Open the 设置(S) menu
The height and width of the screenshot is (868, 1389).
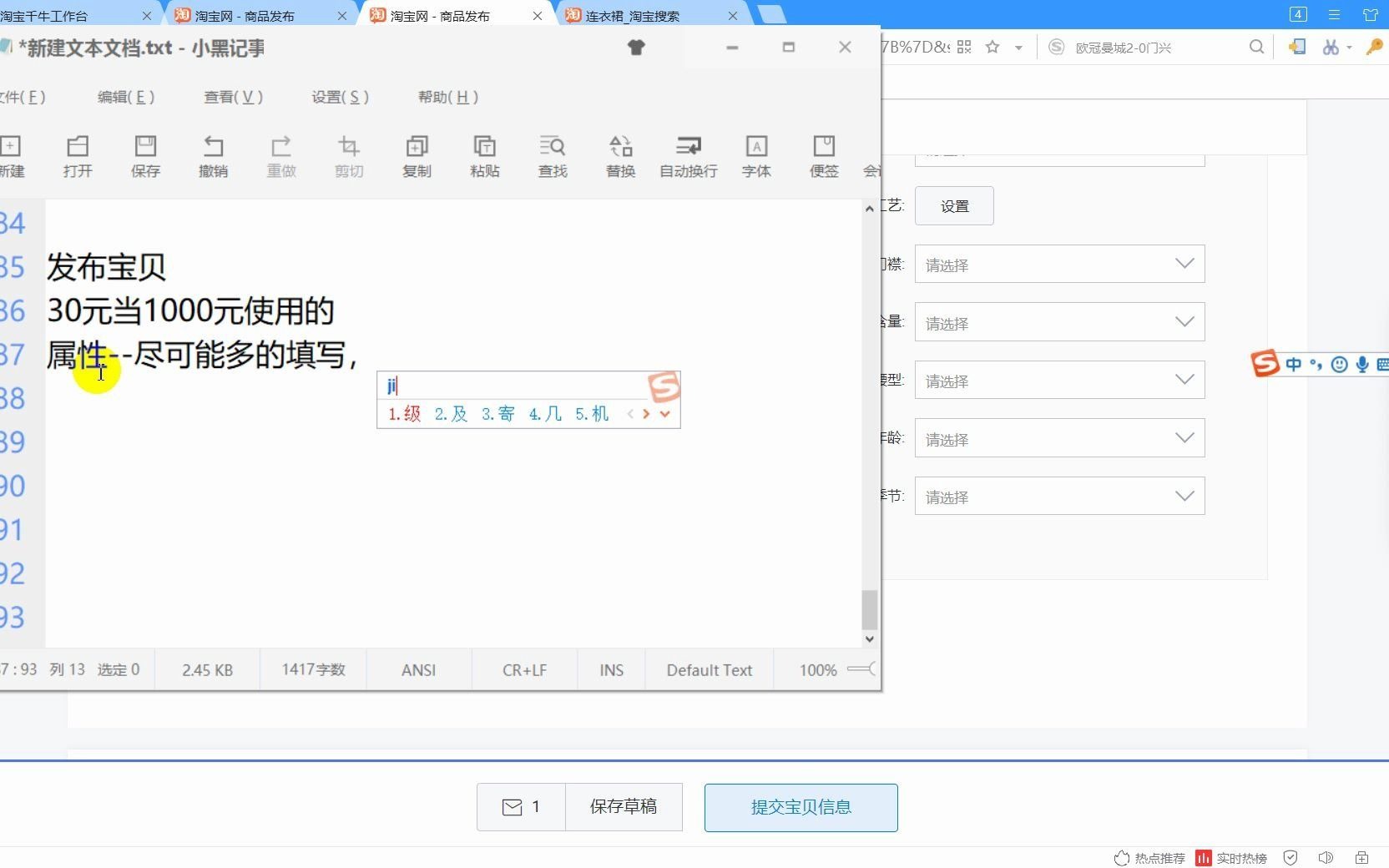pyautogui.click(x=341, y=97)
